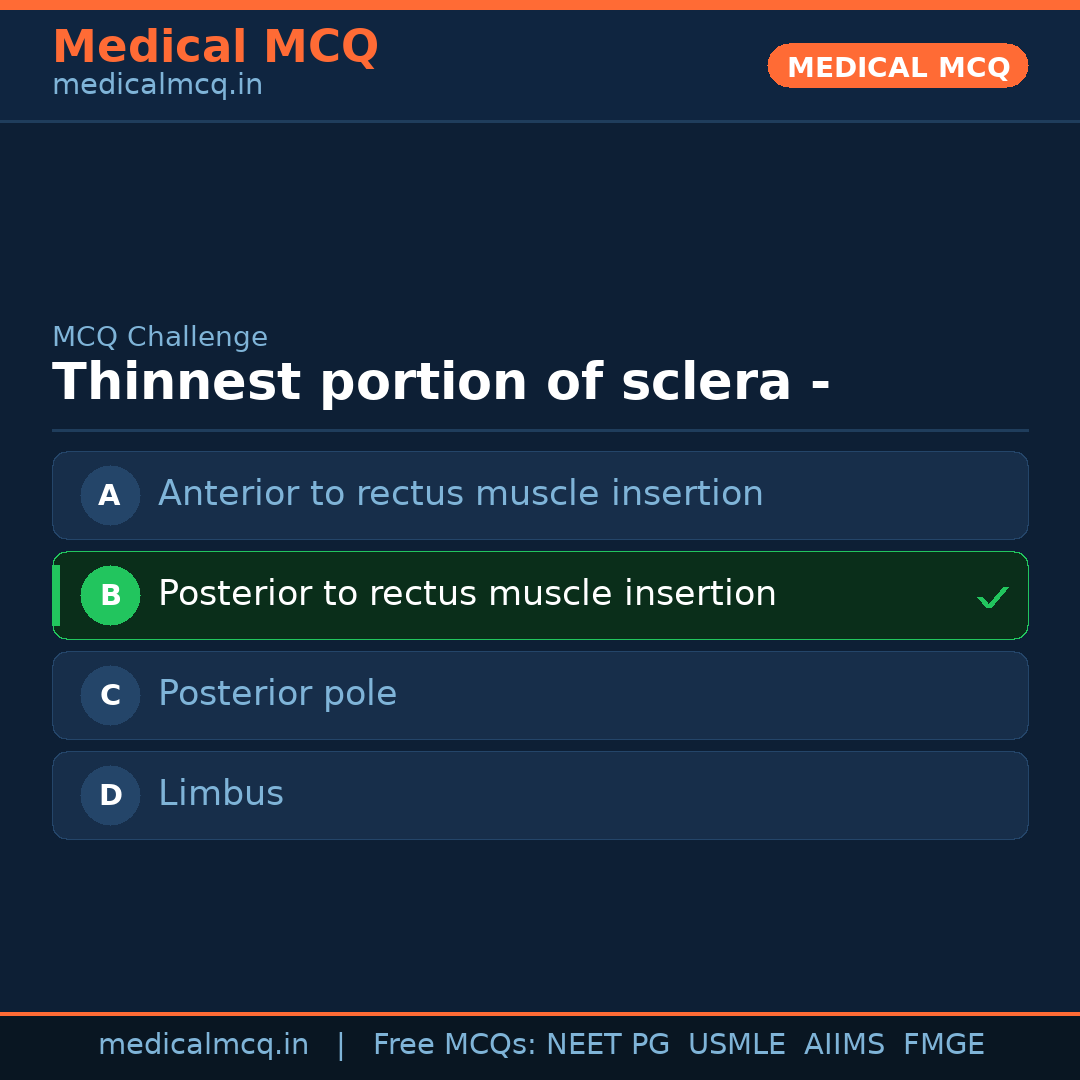Click the orange MEDICAL MCQ badge
The width and height of the screenshot is (1080, 1080).
pyautogui.click(x=897, y=66)
